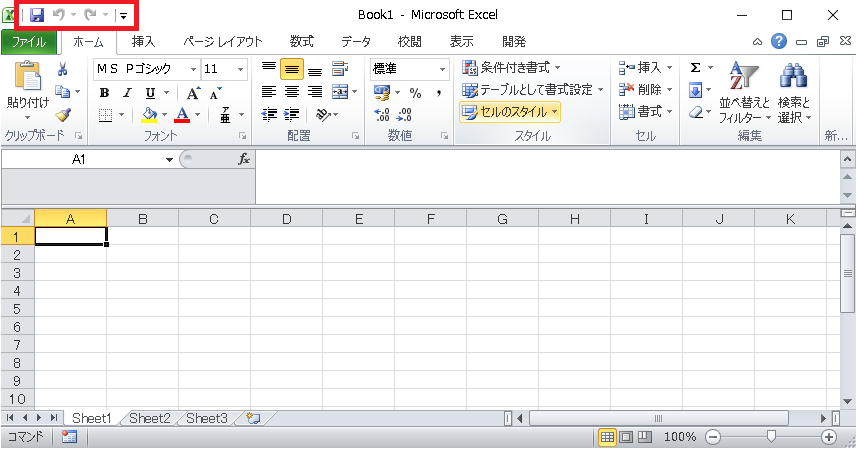Image resolution: width=857 pixels, height=449 pixels.
Task: Toggle middle vertical alignment
Action: (x=292, y=69)
